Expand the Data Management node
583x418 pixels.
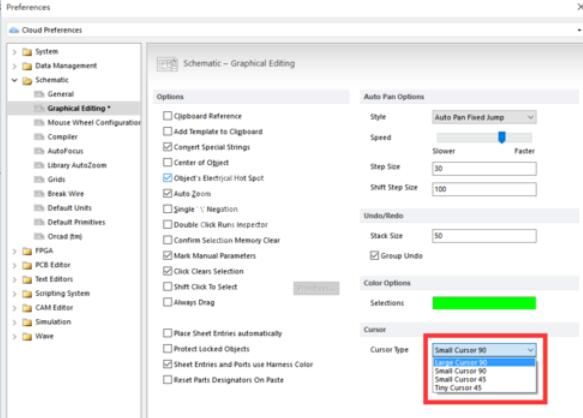click(15, 66)
